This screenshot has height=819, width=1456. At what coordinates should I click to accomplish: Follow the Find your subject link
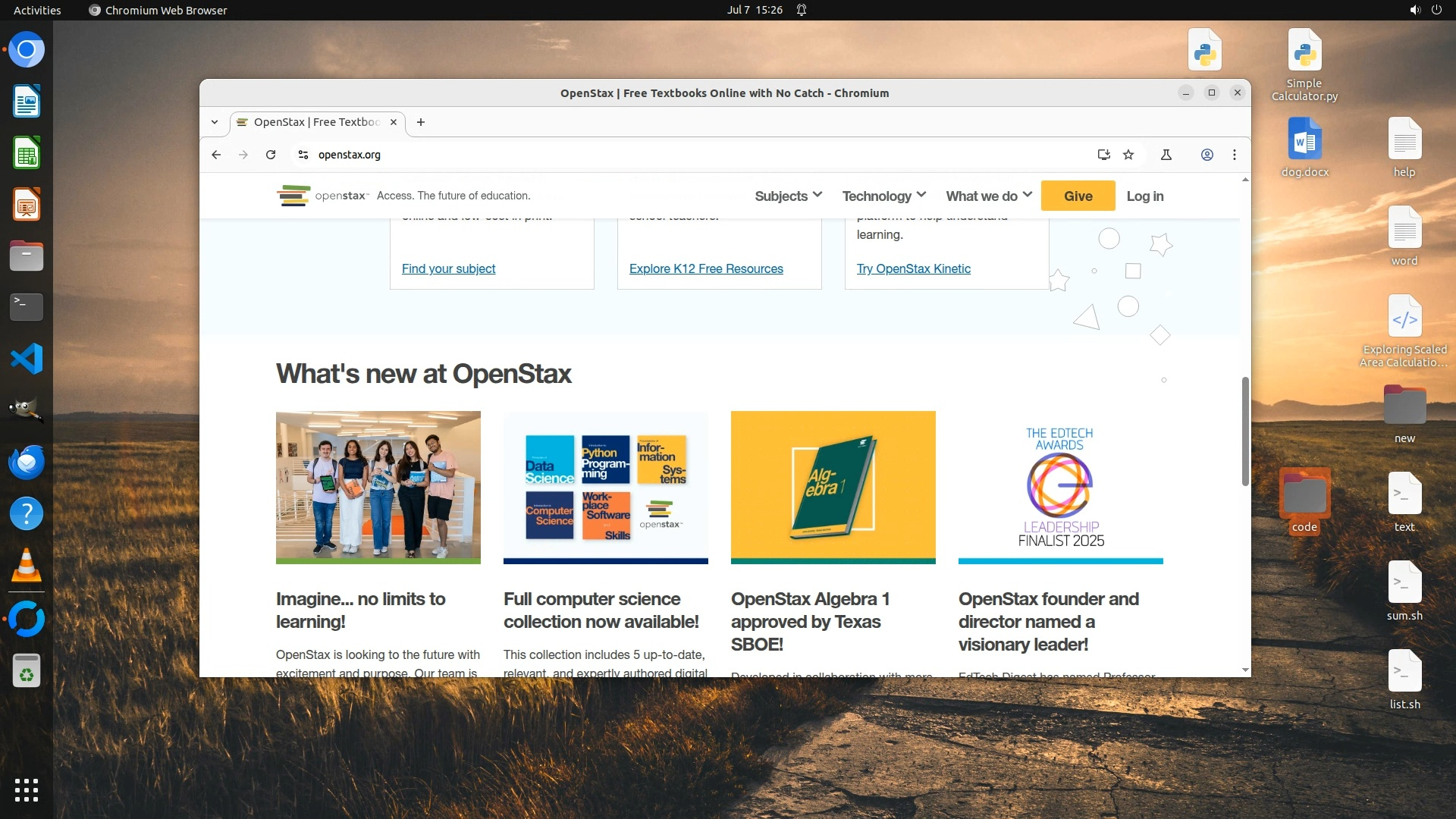pyautogui.click(x=448, y=268)
